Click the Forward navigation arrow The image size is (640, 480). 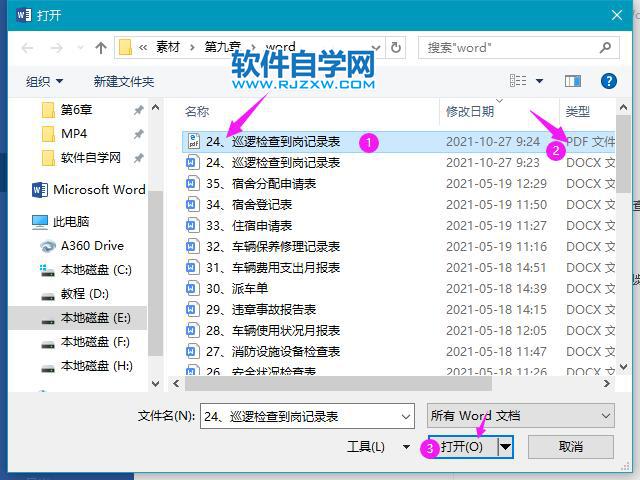56,48
